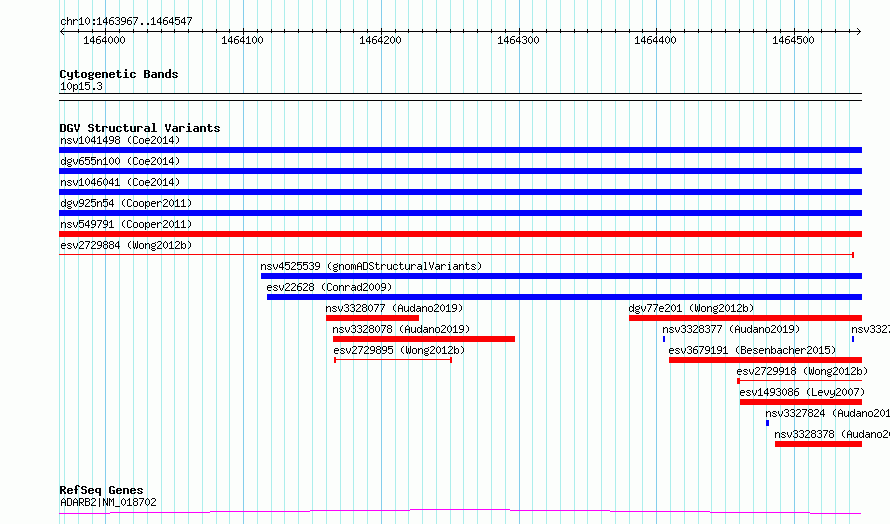Select the esv2729895 (Wong2012b) bracketed line
Screen dimensions: 890x524
coord(393,360)
